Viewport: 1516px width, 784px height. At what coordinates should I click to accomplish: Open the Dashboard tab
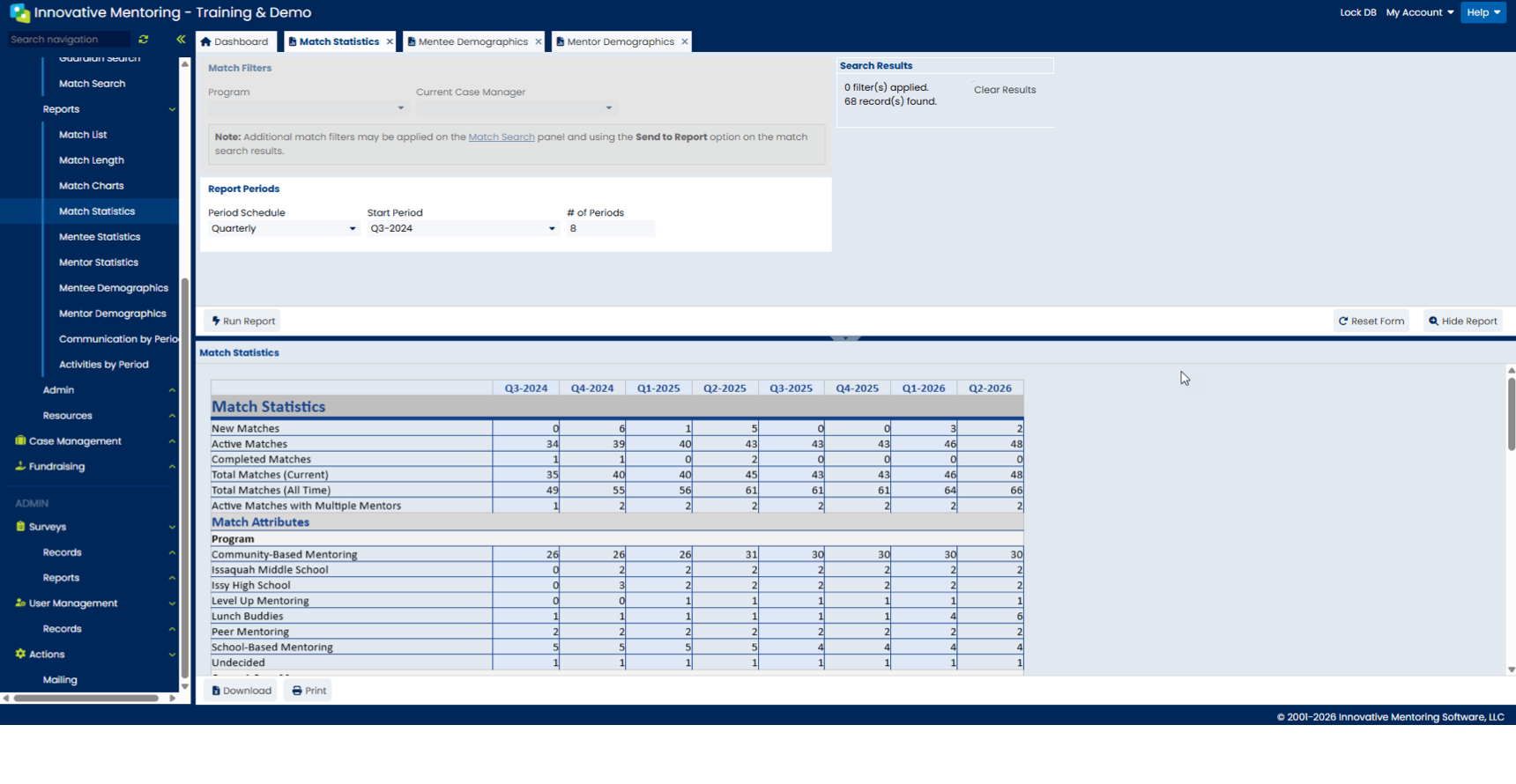click(x=234, y=42)
